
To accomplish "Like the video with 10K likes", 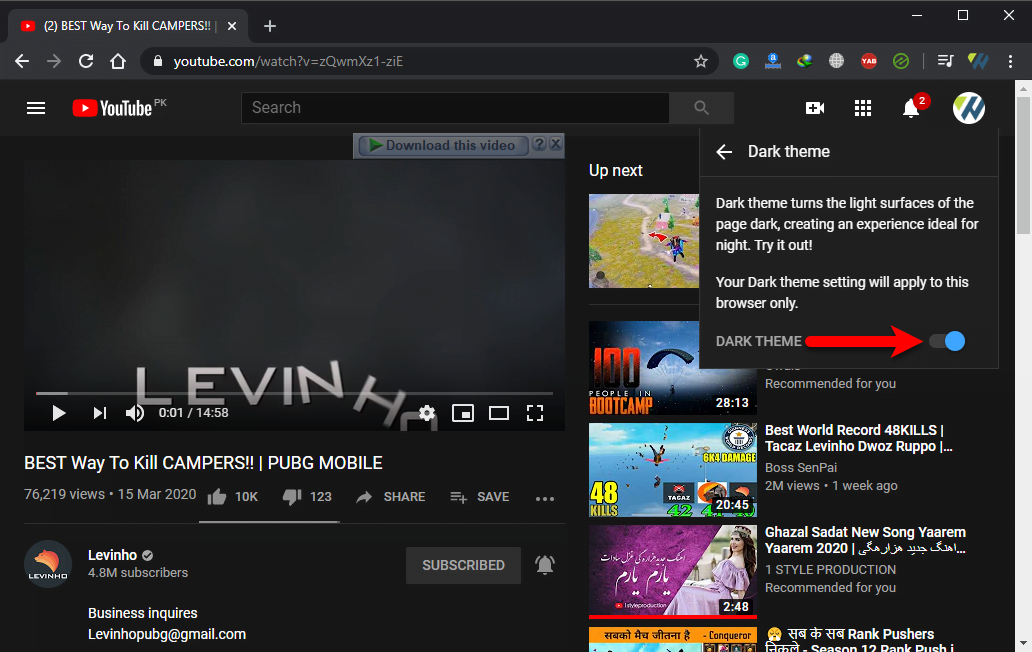I will [232, 497].
